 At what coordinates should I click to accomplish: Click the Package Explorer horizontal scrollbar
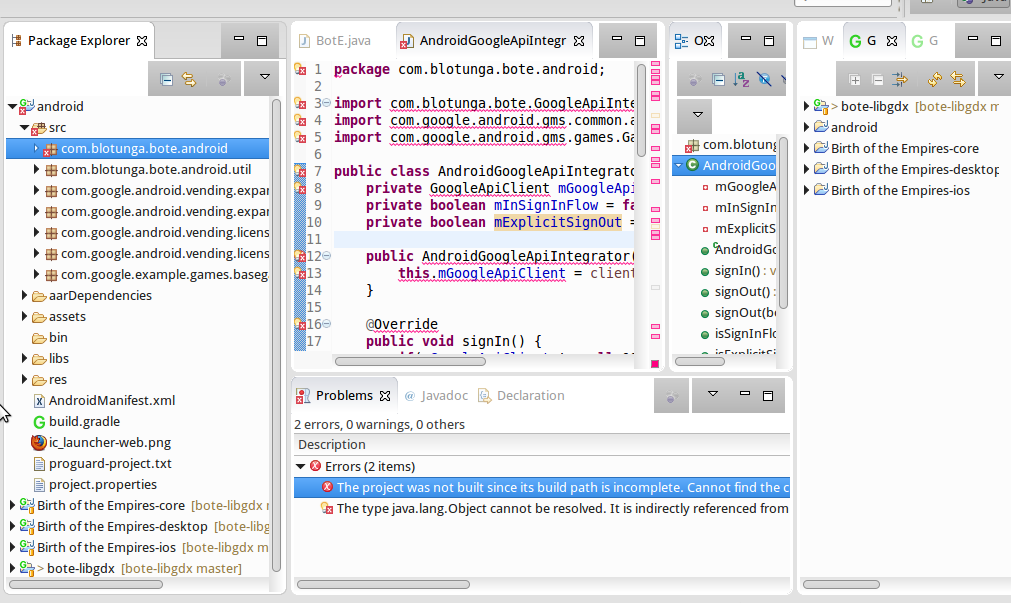[x=86, y=584]
